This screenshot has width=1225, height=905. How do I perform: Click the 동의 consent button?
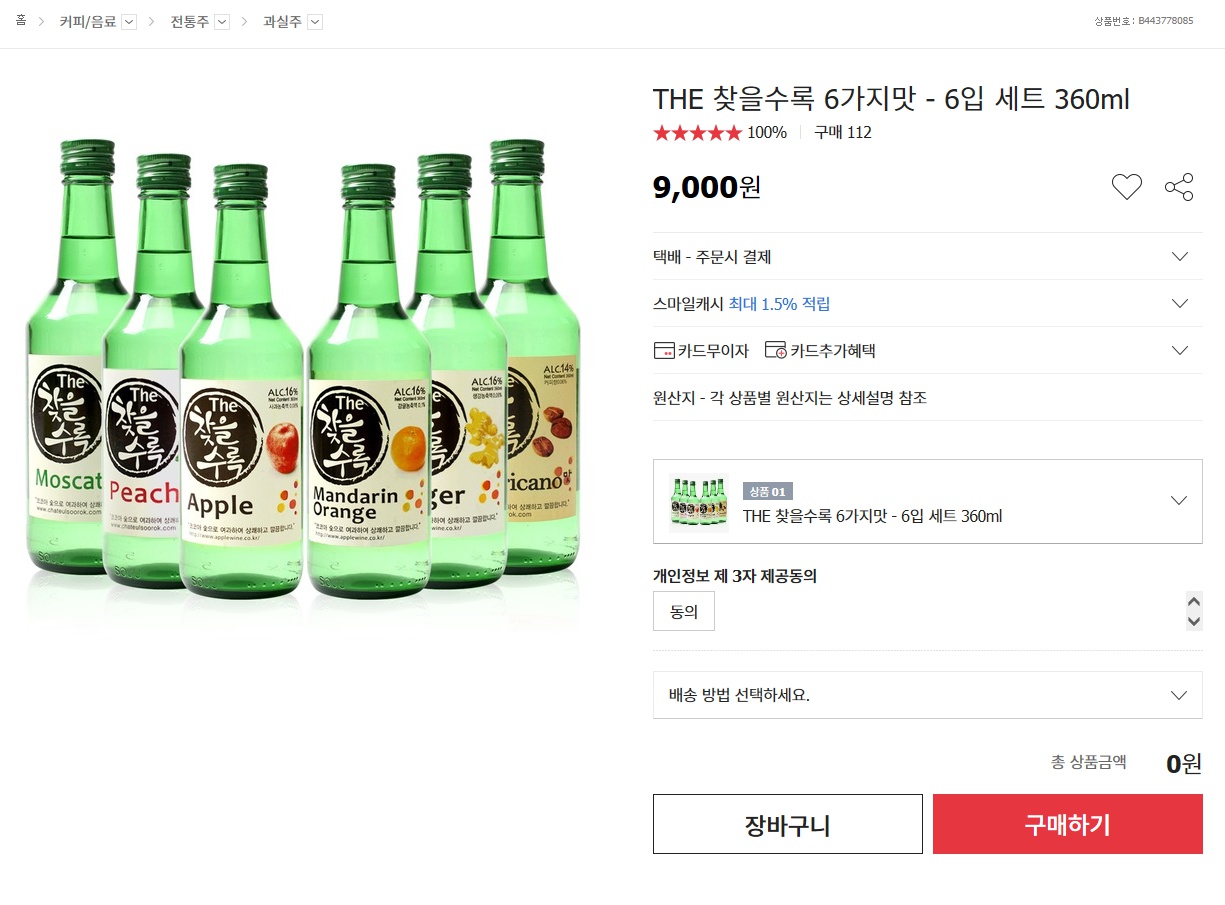pyautogui.click(x=684, y=612)
